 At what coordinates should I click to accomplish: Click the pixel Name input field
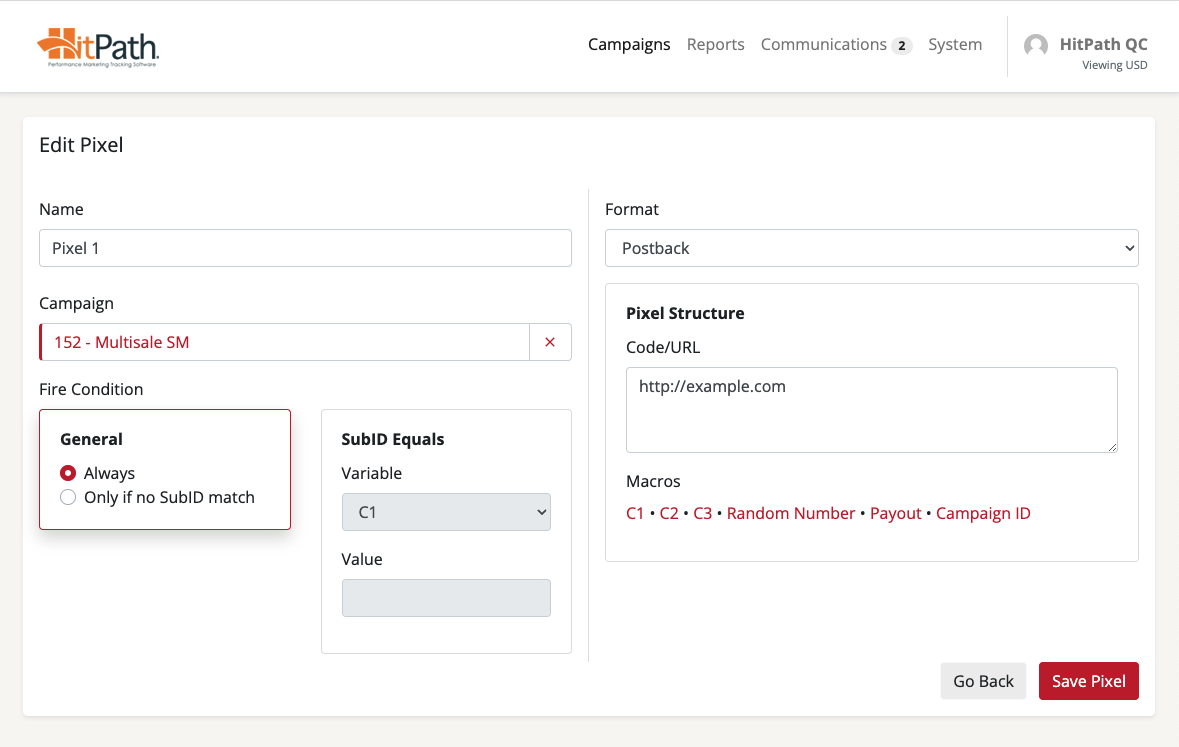(305, 248)
